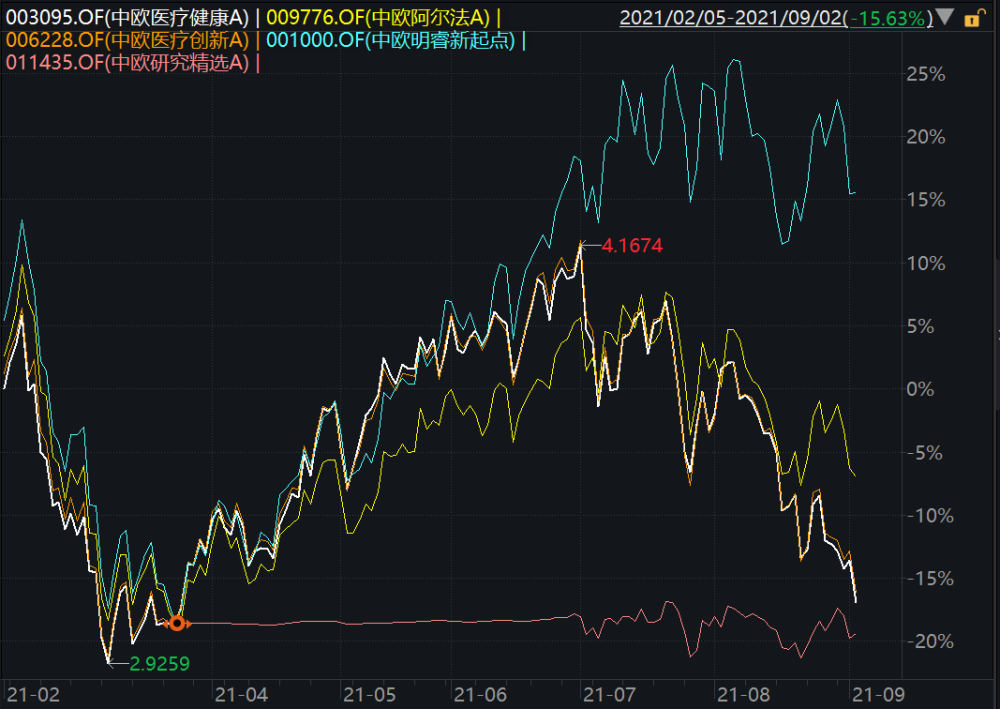The image size is (1000, 709).
Task: Click the 21-06 x-axis date label
Action: 480,694
